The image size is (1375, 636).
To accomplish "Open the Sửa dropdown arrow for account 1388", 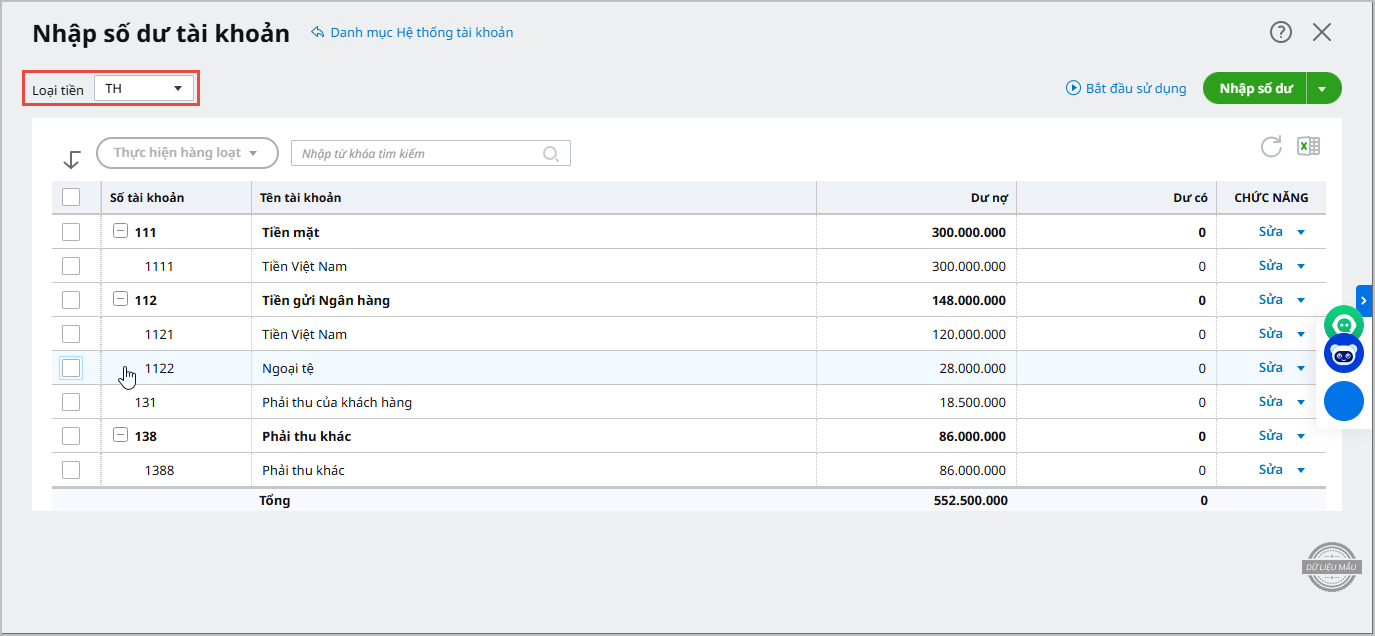I will point(1301,470).
